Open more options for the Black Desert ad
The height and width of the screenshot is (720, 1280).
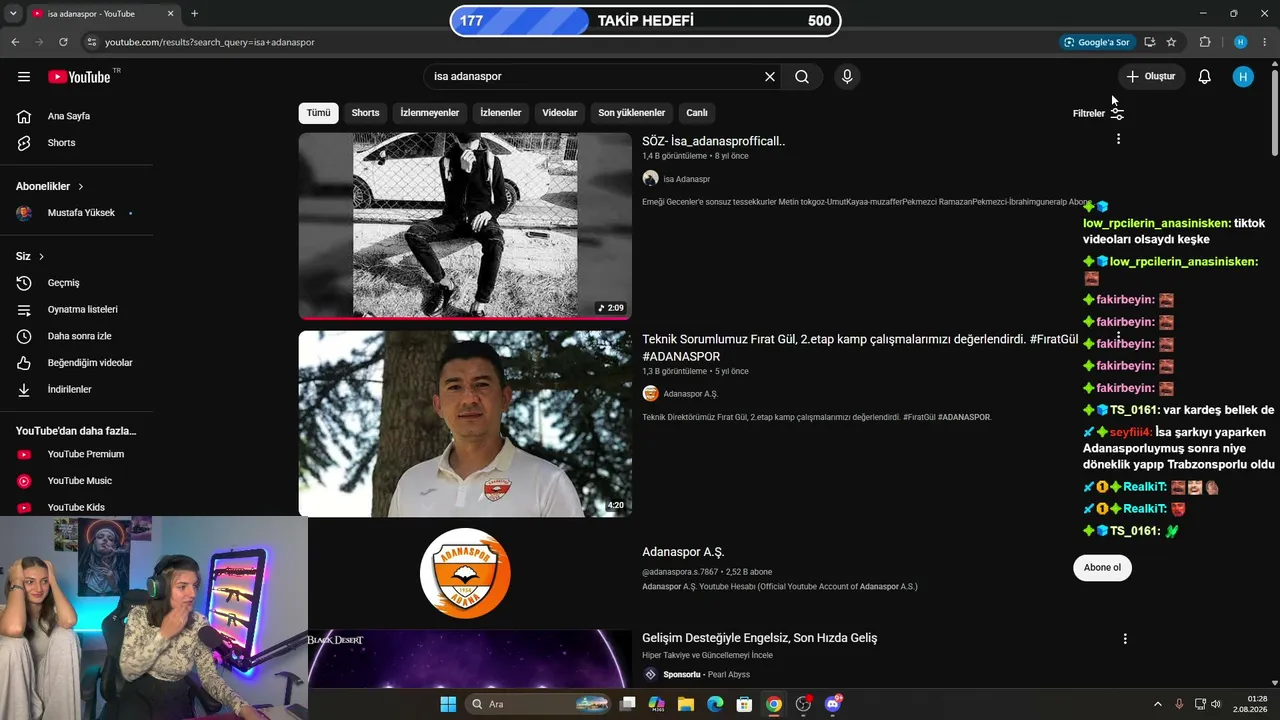click(1125, 638)
